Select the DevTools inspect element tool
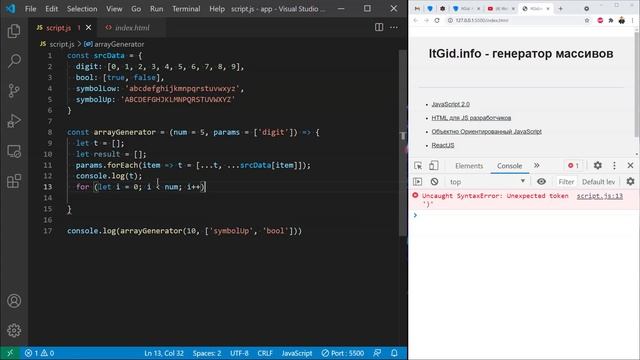Image resolution: width=640 pixels, height=360 pixels. 418,165
